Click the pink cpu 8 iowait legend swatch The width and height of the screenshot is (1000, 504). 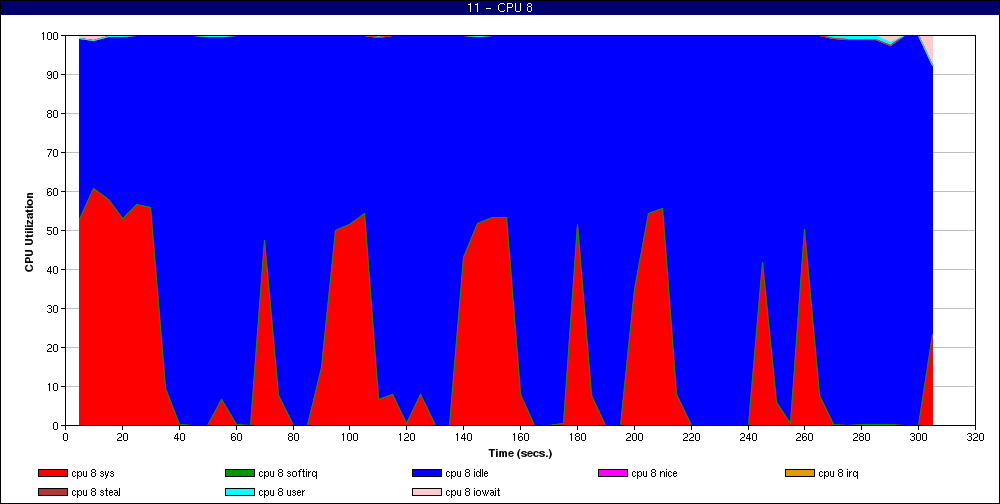click(426, 493)
